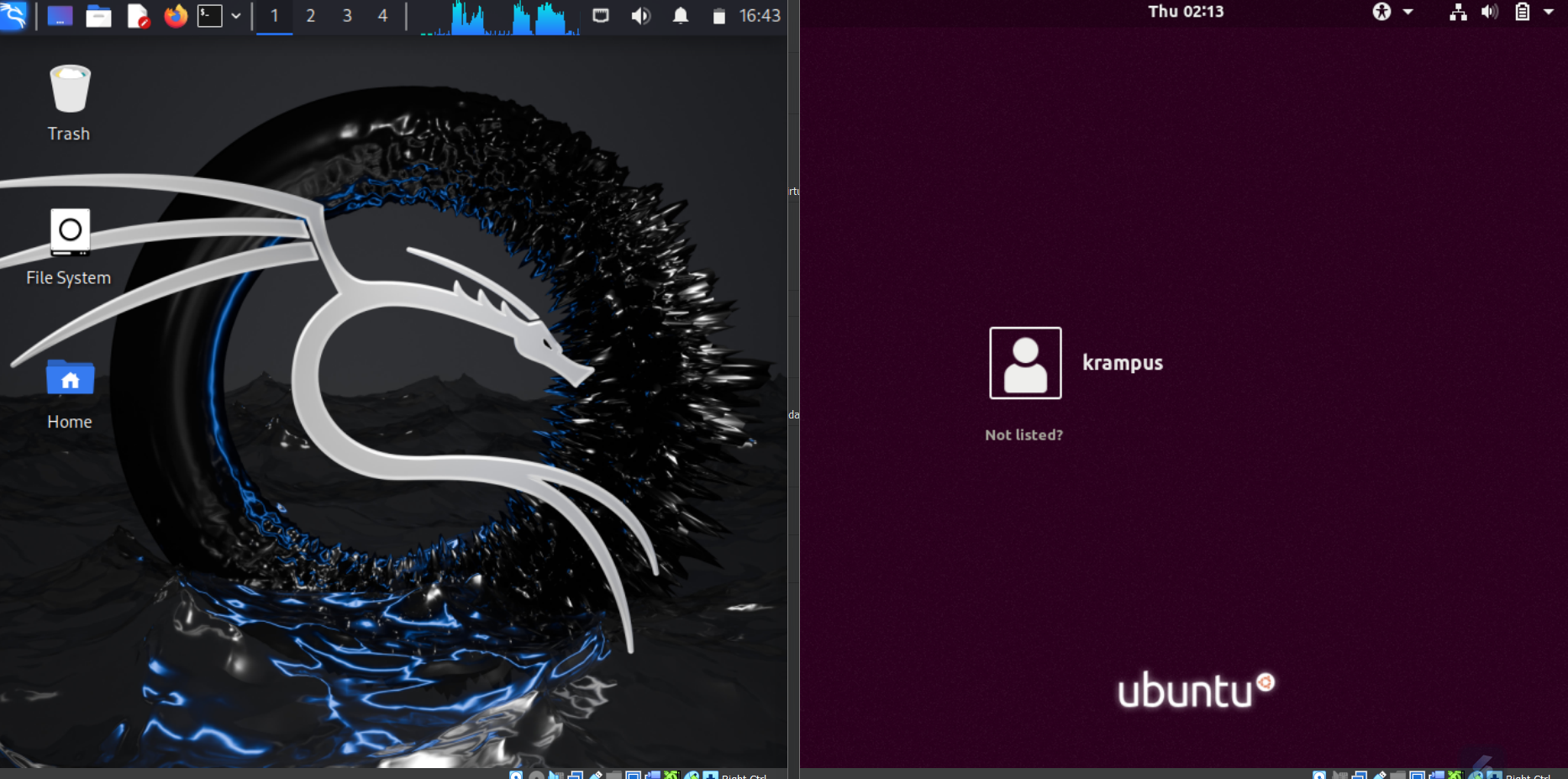The image size is (1568, 779).
Task: Launch the file manager from Kali panel
Action: click(x=98, y=16)
